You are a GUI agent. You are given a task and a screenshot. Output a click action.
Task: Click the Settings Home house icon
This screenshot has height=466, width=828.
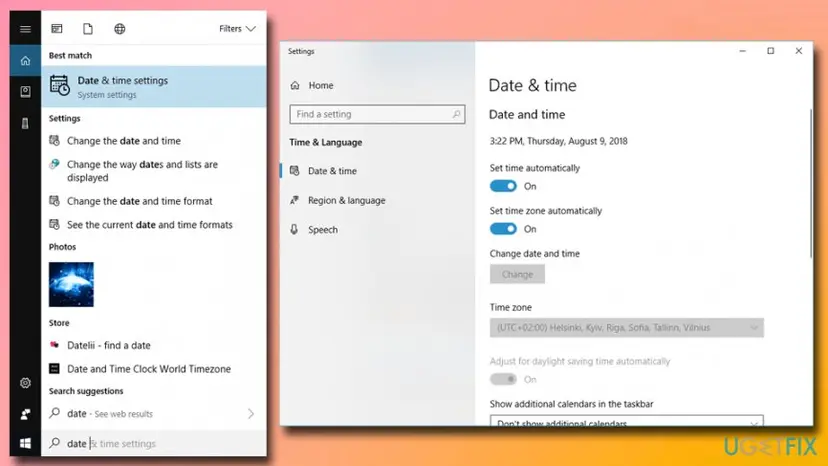point(295,85)
